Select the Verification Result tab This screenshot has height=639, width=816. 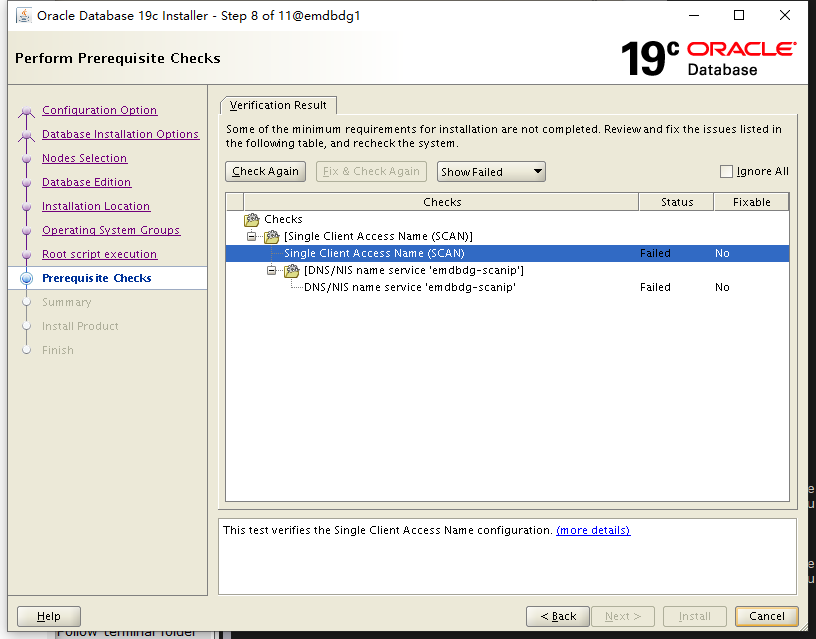(278, 105)
